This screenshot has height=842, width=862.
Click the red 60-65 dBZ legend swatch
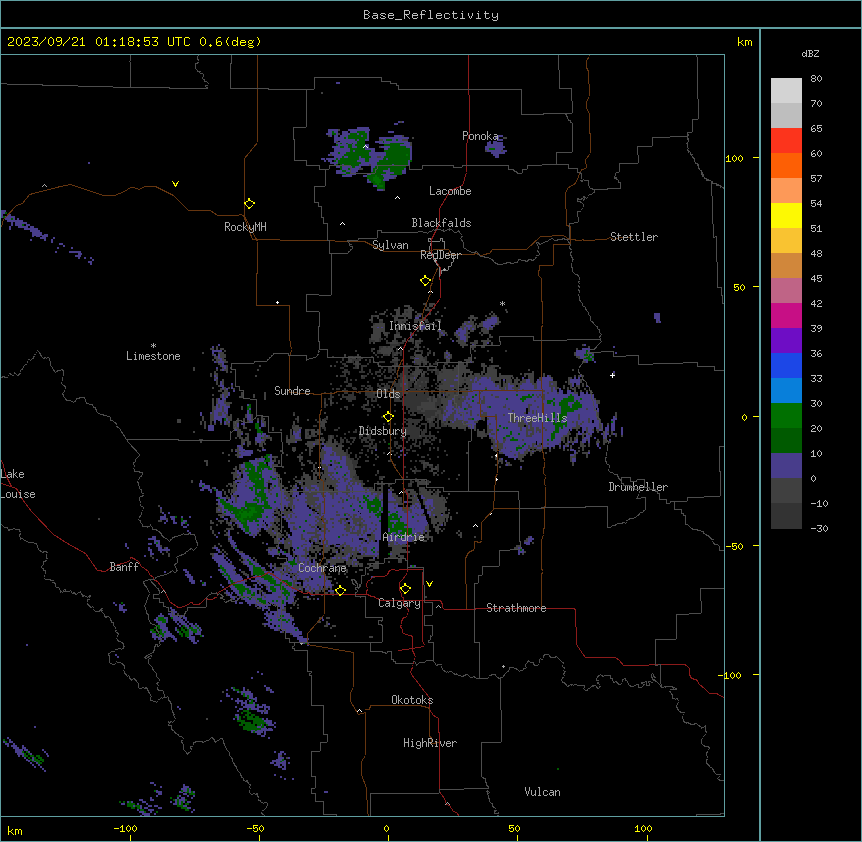click(x=786, y=141)
